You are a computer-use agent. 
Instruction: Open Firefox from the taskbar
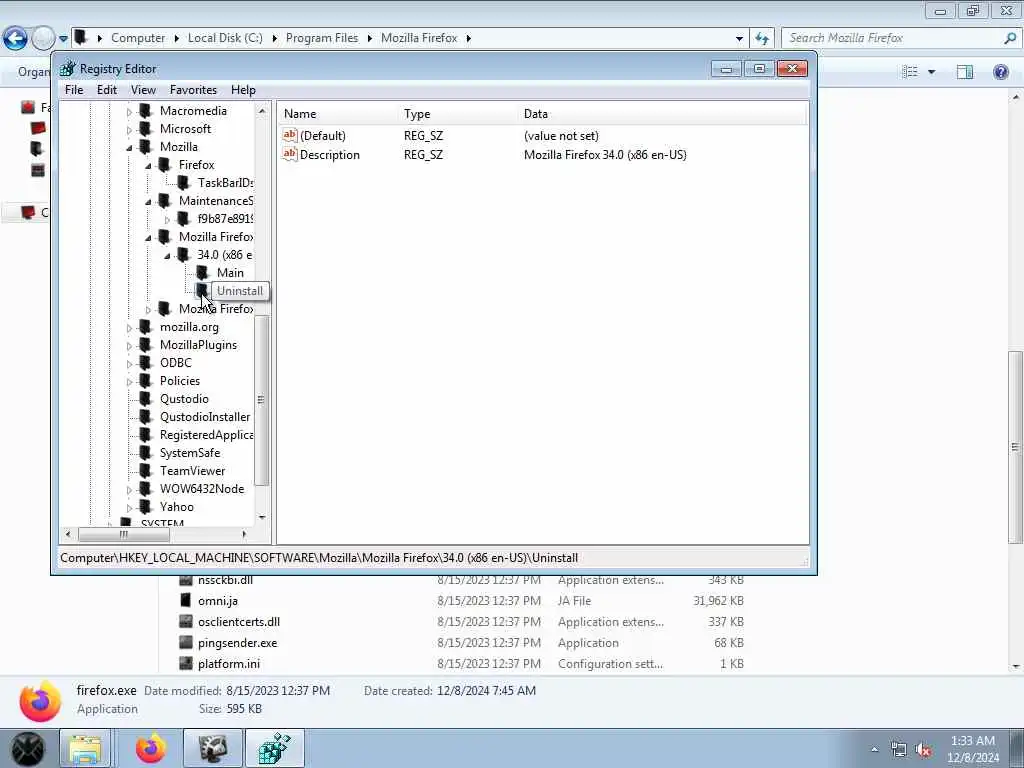150,748
